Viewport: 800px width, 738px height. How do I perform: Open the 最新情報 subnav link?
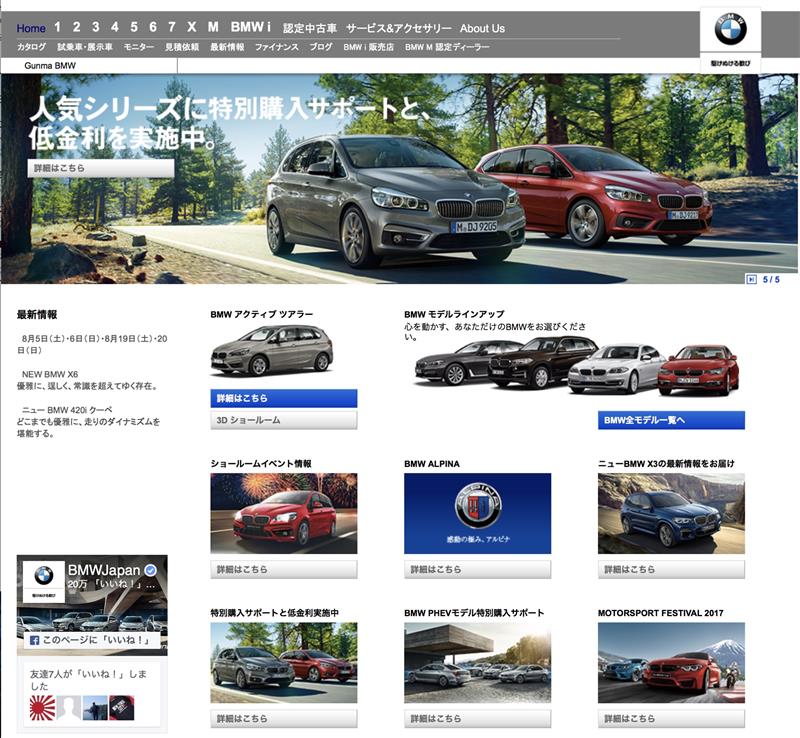[227, 47]
